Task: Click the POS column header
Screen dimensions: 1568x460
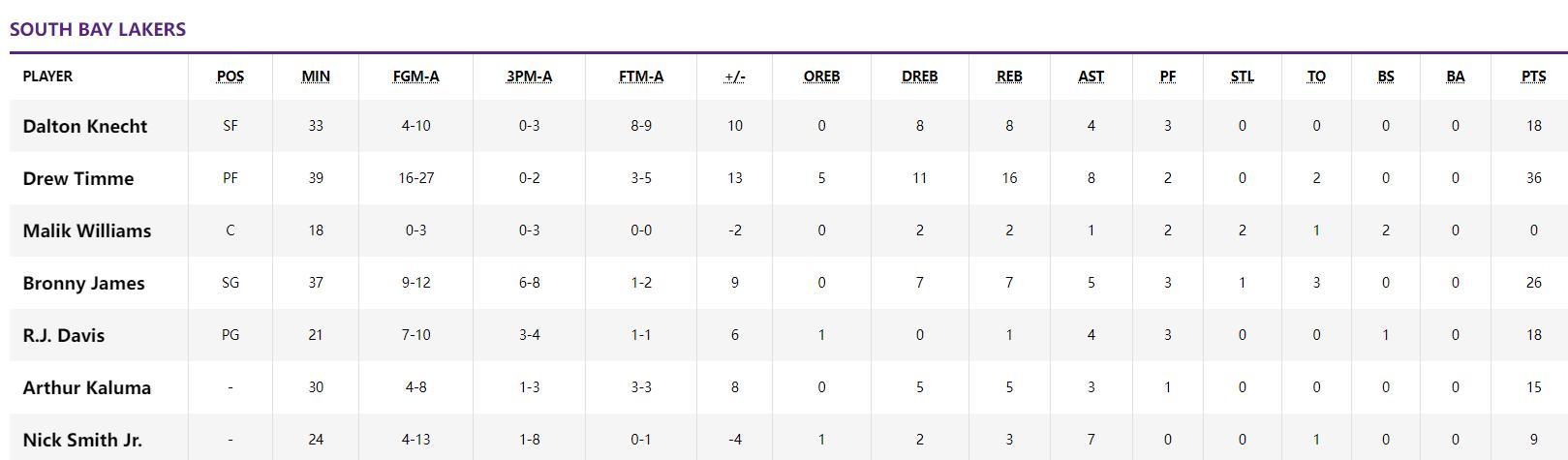Action: (231, 76)
